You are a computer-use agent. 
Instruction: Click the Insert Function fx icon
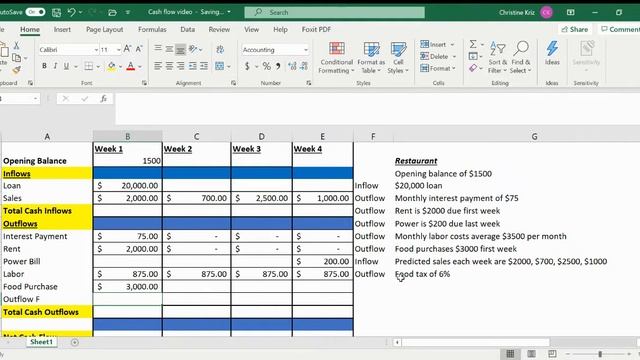tap(104, 99)
